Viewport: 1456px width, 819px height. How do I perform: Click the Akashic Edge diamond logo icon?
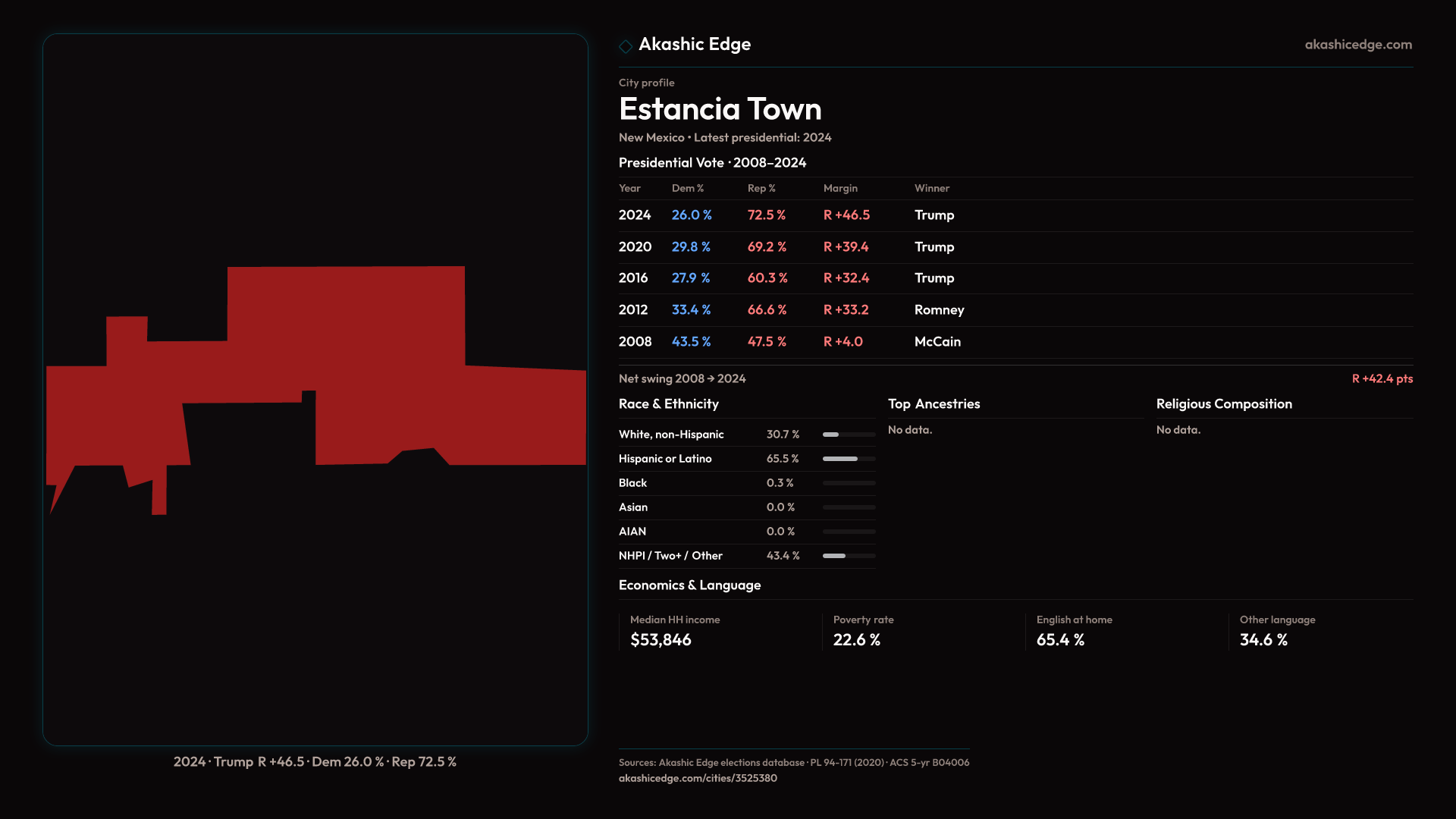626,46
